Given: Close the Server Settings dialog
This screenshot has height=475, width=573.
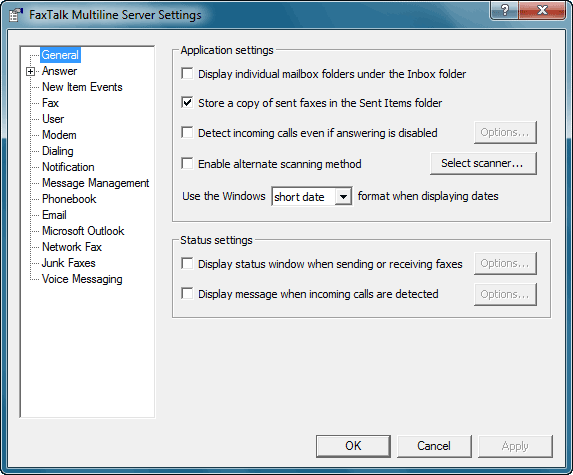Looking at the screenshot, I should 542,10.
